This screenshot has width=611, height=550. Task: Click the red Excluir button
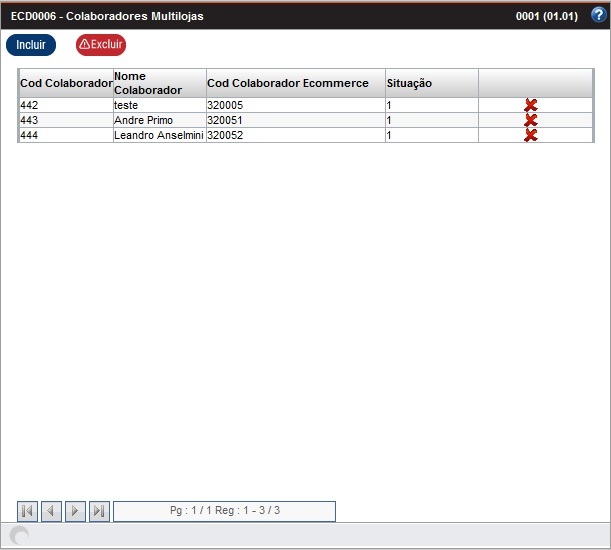point(101,45)
